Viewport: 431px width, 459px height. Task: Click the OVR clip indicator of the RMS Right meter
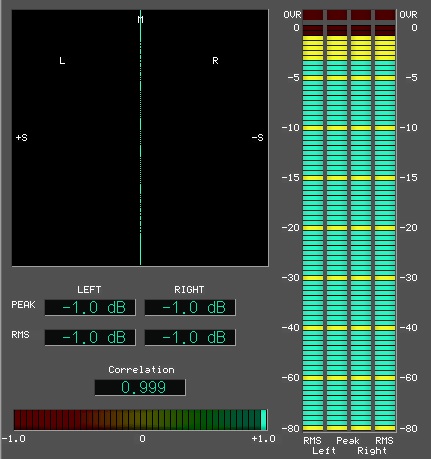[385, 15]
